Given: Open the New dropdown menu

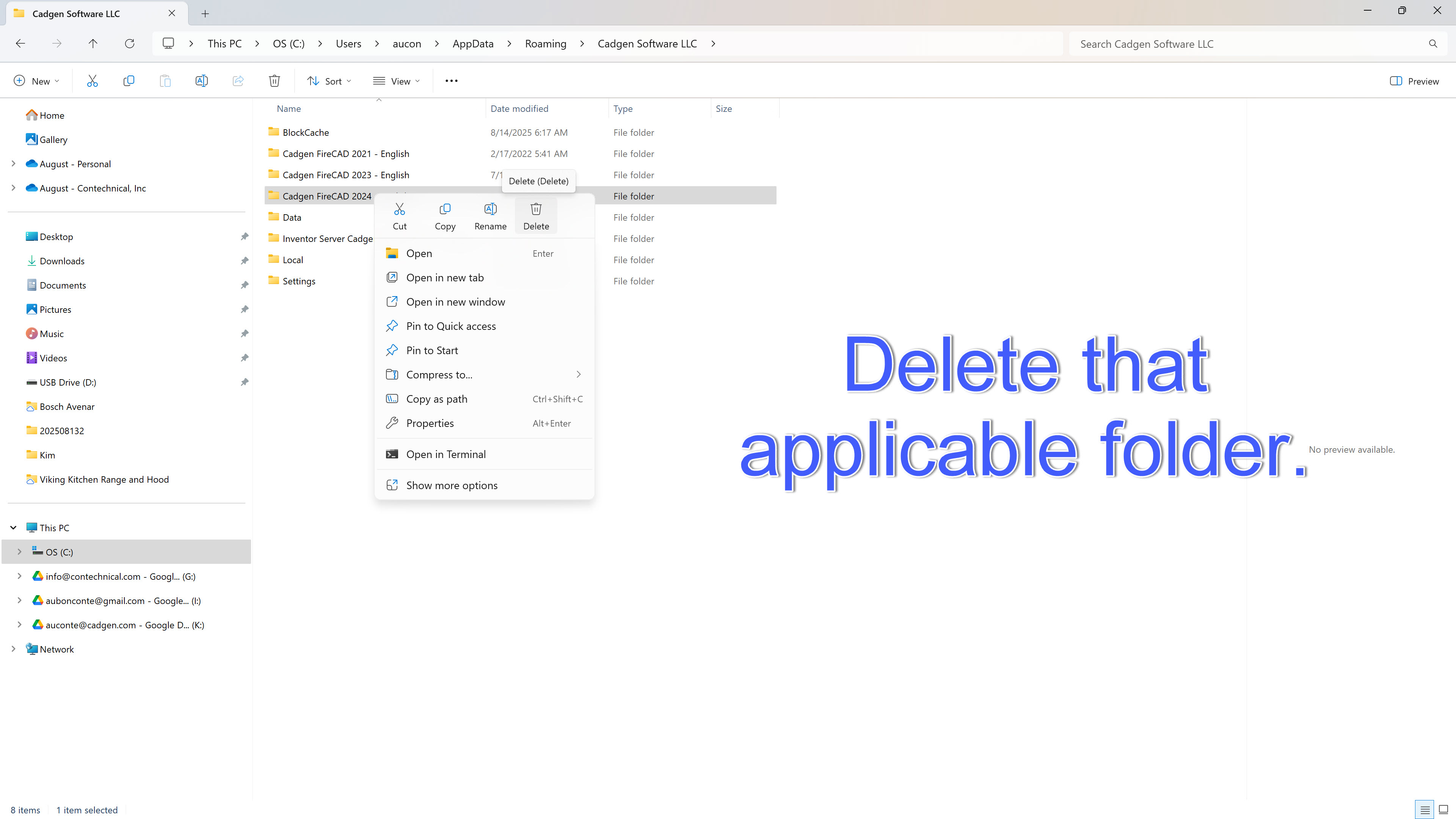Looking at the screenshot, I should coord(37,81).
